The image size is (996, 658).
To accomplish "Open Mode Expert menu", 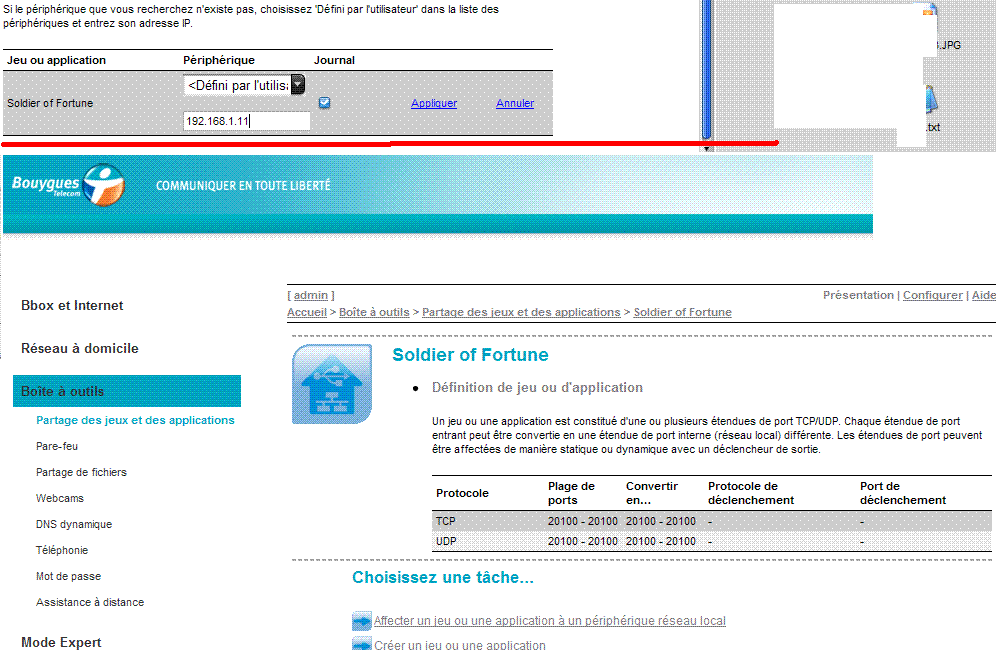I will (61, 642).
